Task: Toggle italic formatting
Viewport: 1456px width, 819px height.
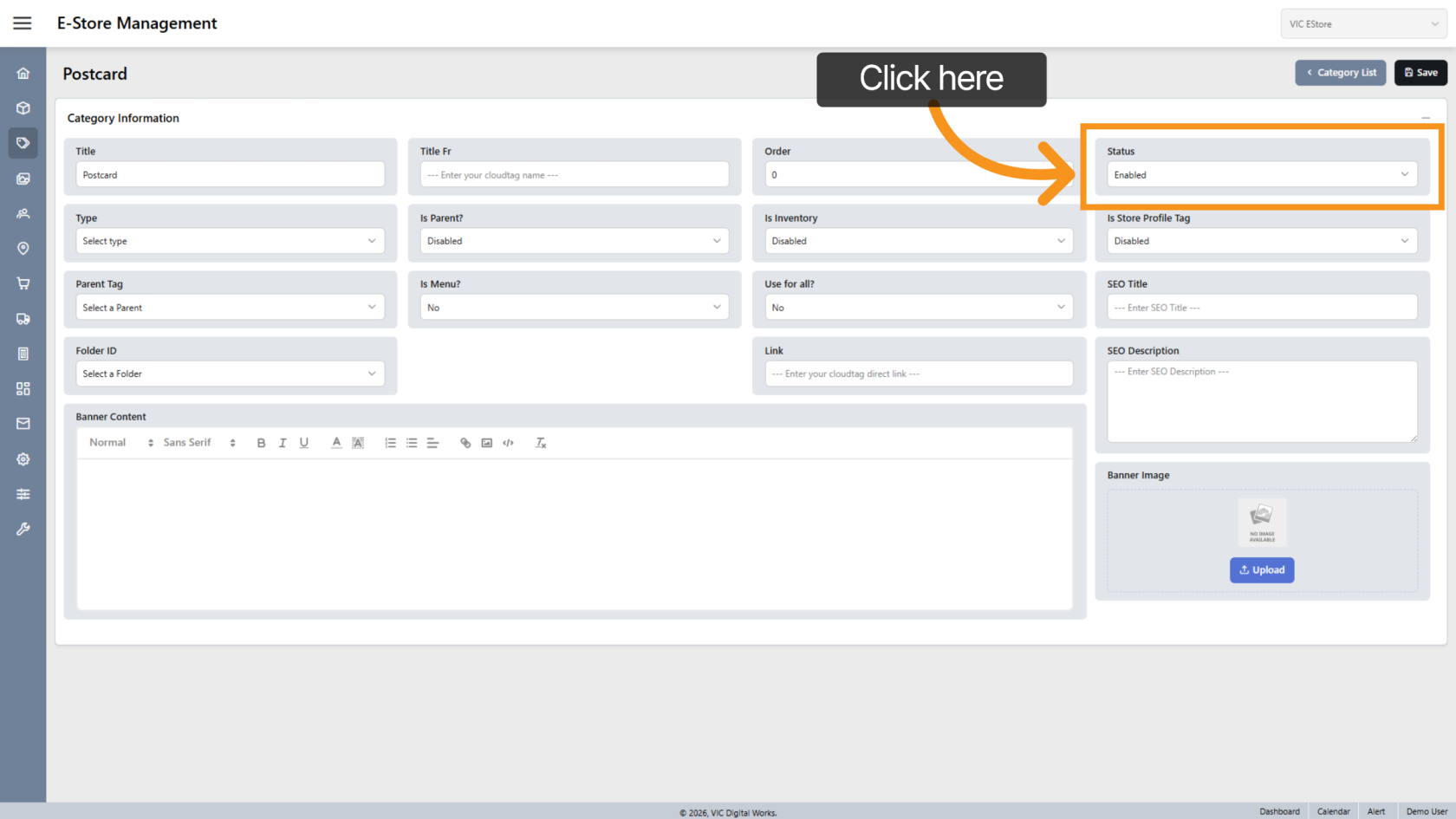Action: (x=283, y=443)
